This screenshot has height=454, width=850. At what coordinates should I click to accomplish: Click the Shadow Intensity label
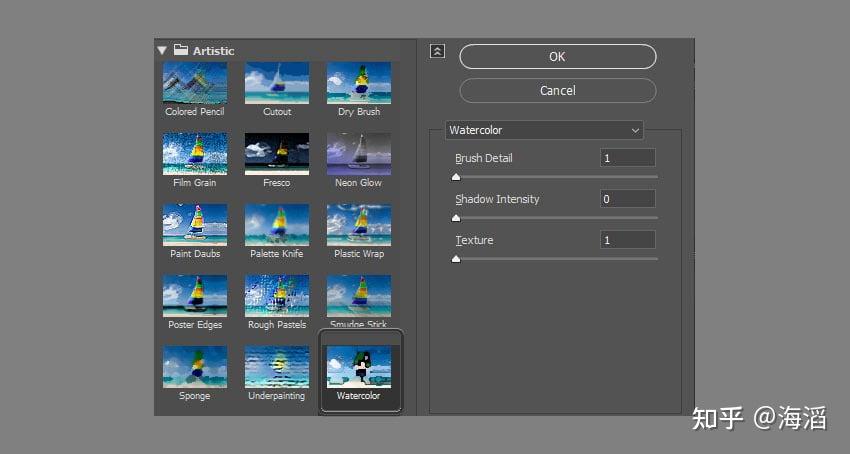tap(497, 199)
